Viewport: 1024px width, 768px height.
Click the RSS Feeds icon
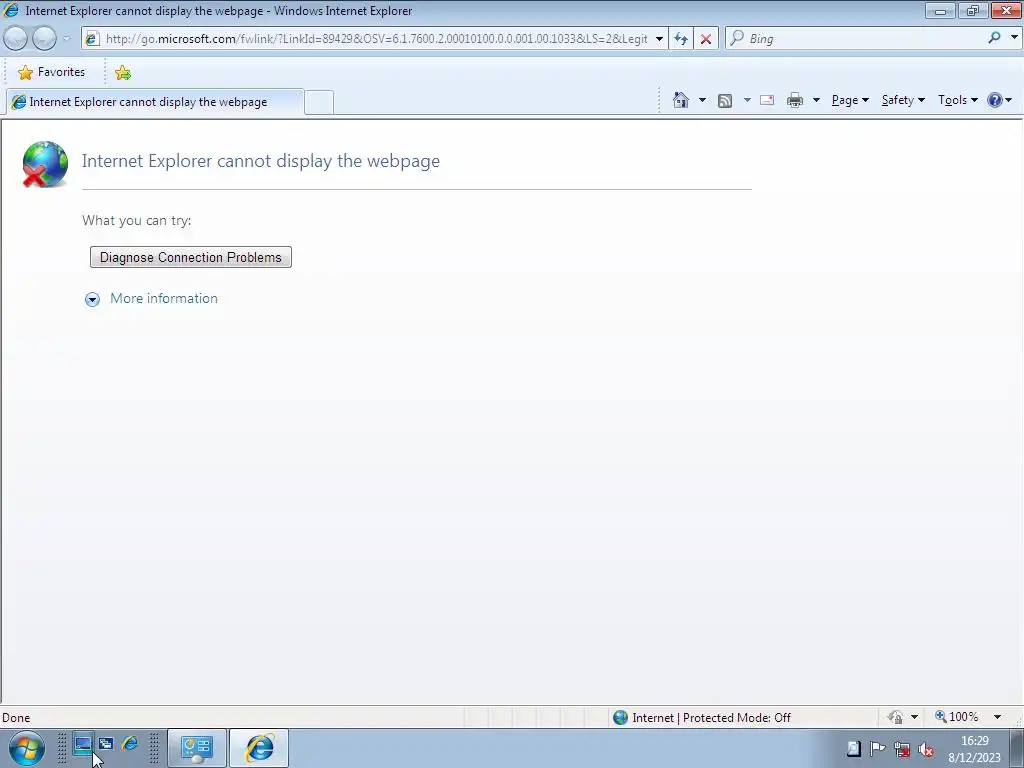(725, 101)
